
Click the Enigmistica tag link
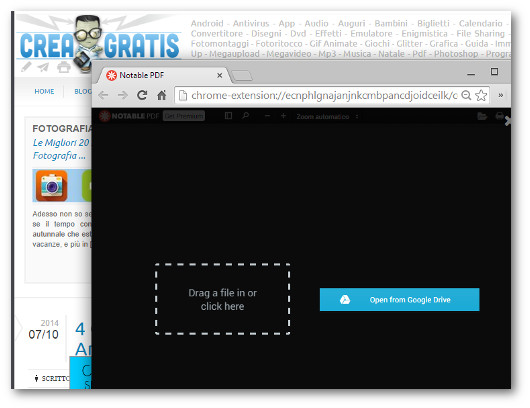click(424, 34)
